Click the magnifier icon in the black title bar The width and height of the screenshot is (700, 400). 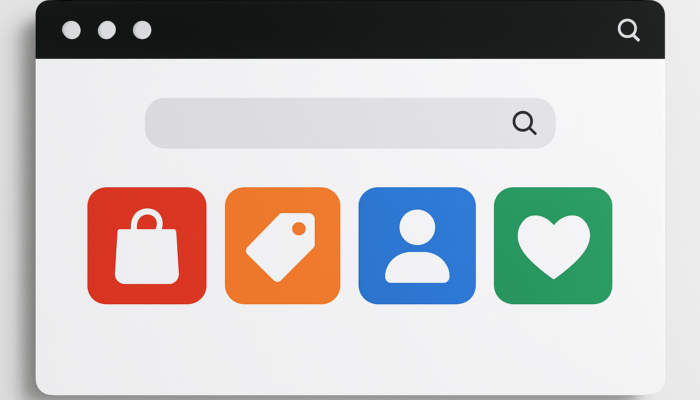(629, 30)
